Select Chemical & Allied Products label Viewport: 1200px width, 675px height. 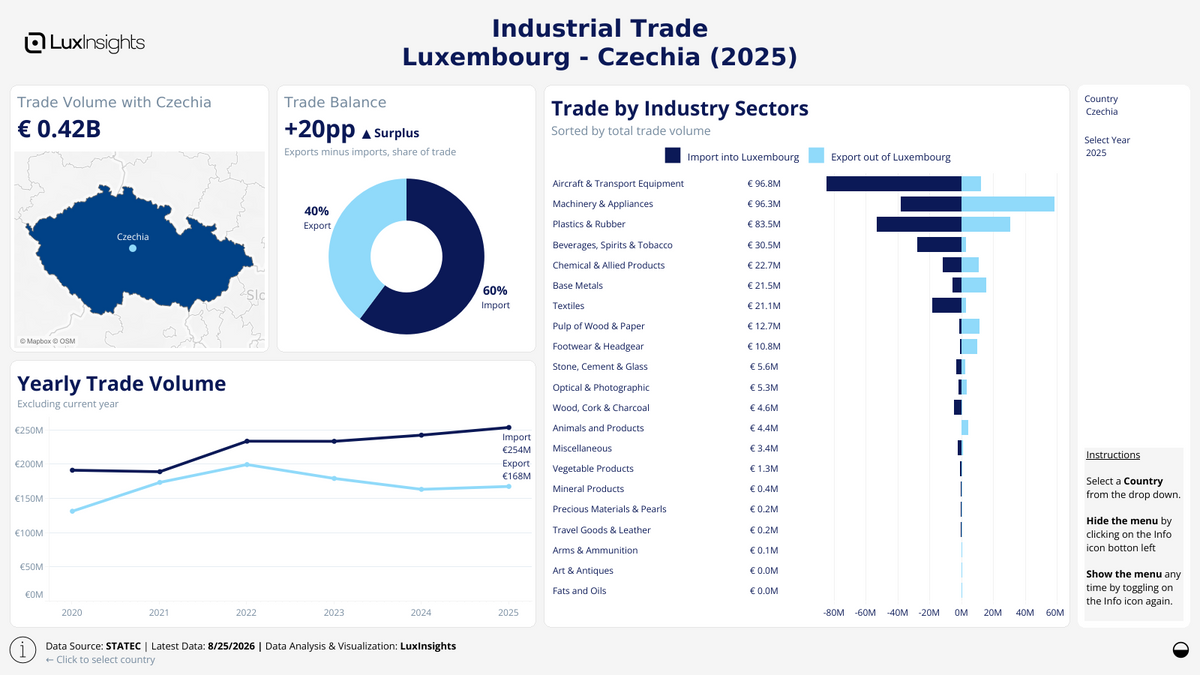[x=608, y=265]
